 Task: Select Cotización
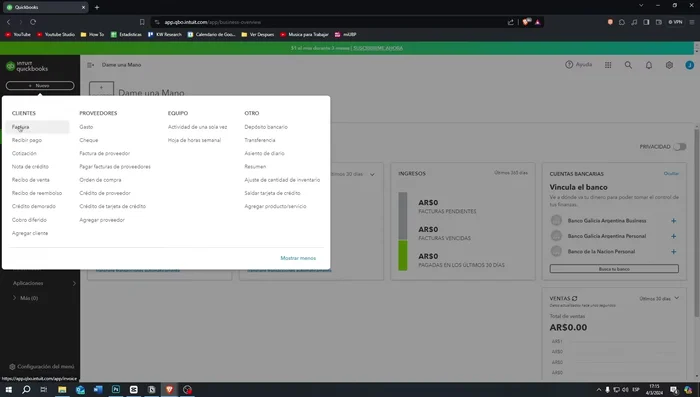[x=24, y=153]
